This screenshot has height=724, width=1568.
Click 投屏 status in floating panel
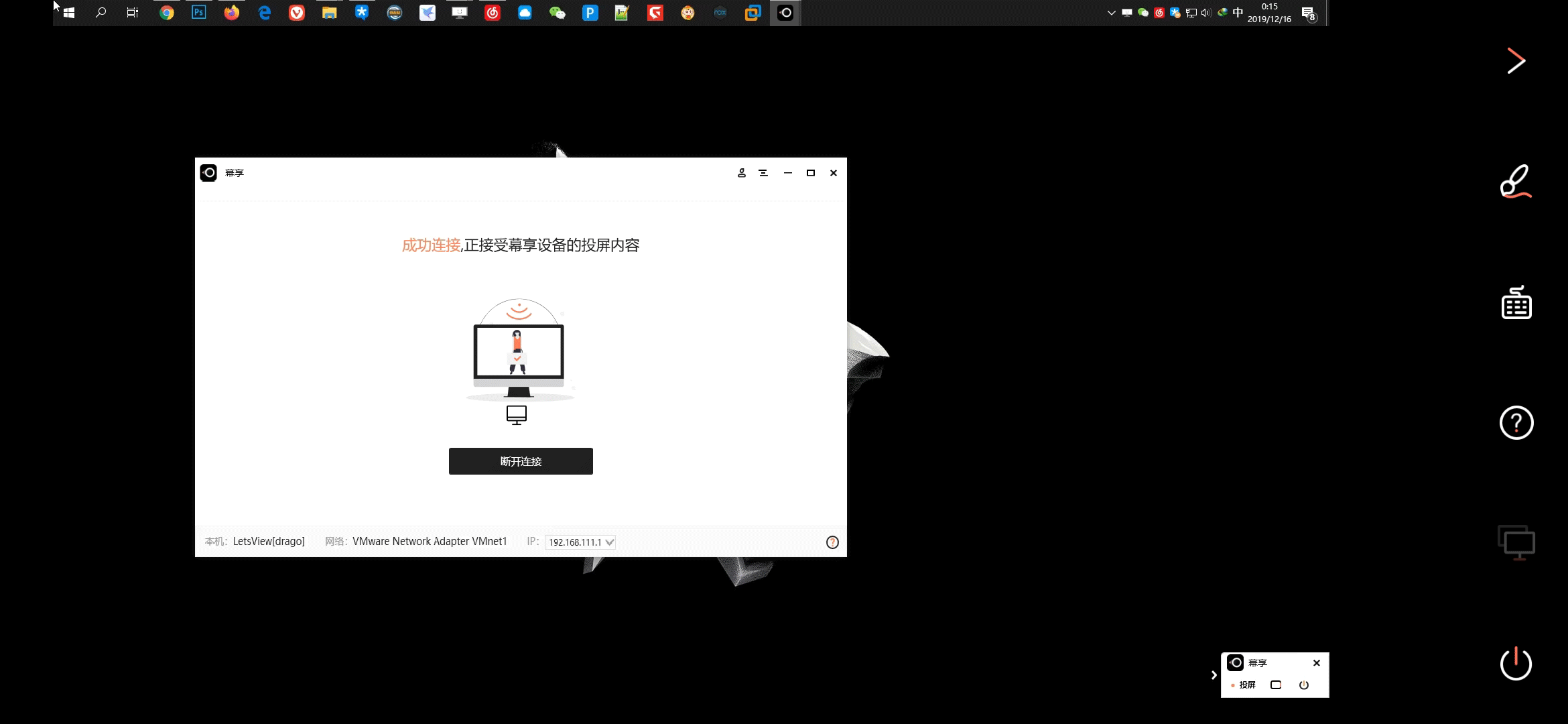1246,685
